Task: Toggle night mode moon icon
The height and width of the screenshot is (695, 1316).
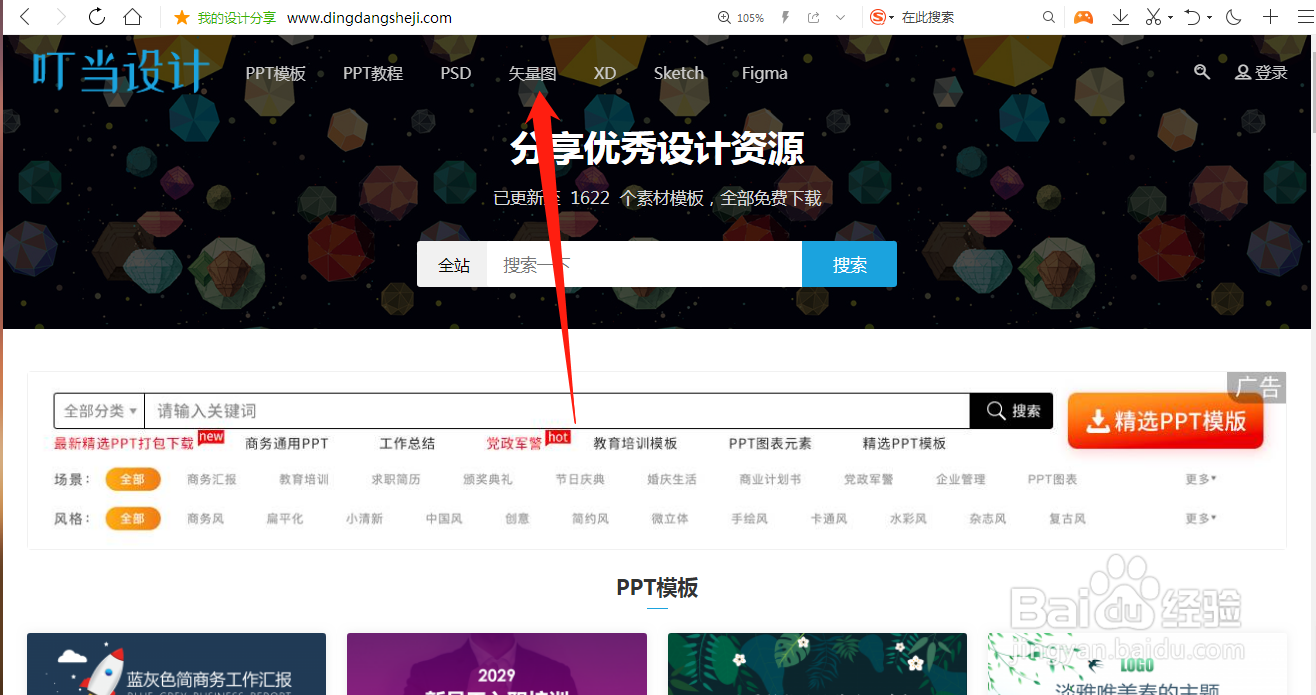Action: click(x=1234, y=17)
